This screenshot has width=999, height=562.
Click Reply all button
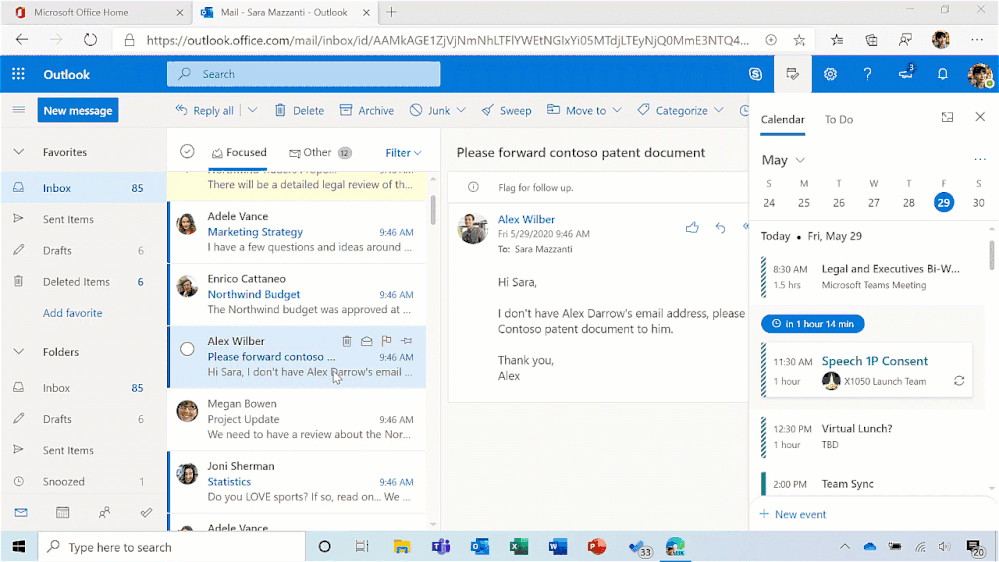coord(205,110)
